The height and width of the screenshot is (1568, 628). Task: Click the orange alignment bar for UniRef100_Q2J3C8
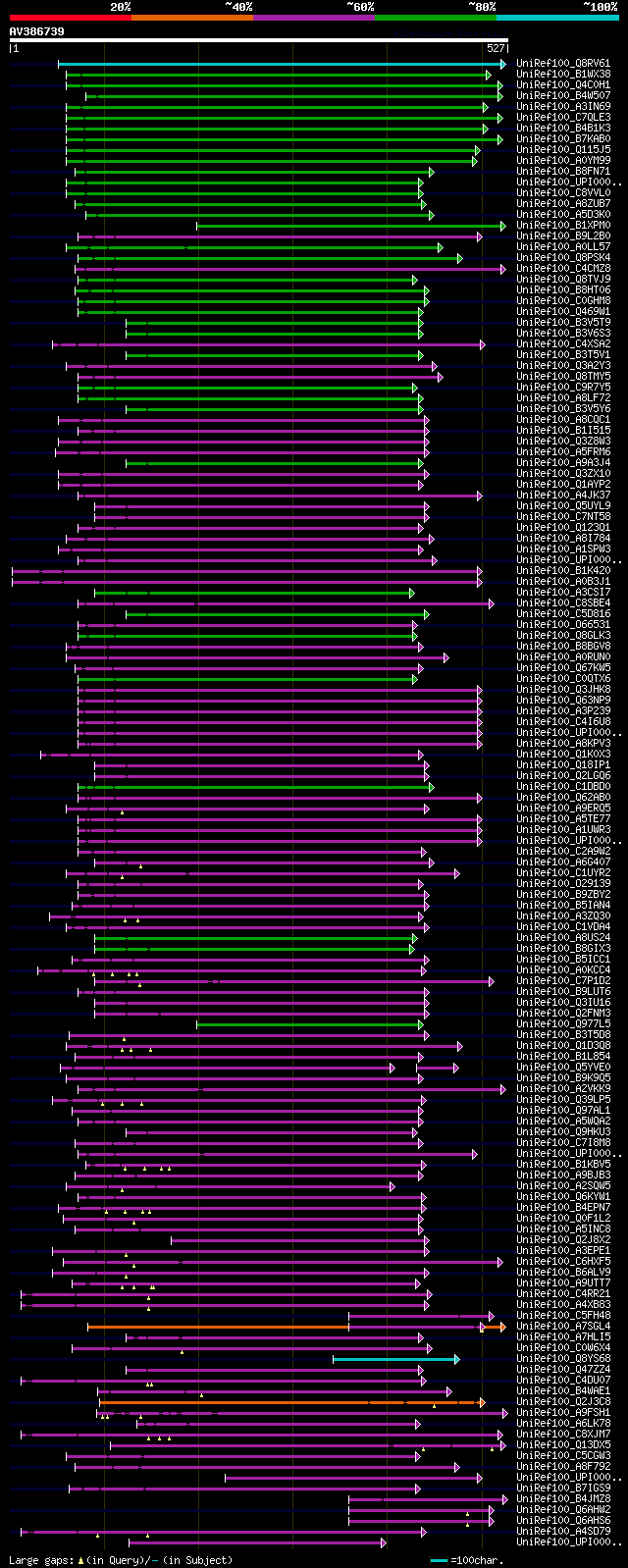292,1402
